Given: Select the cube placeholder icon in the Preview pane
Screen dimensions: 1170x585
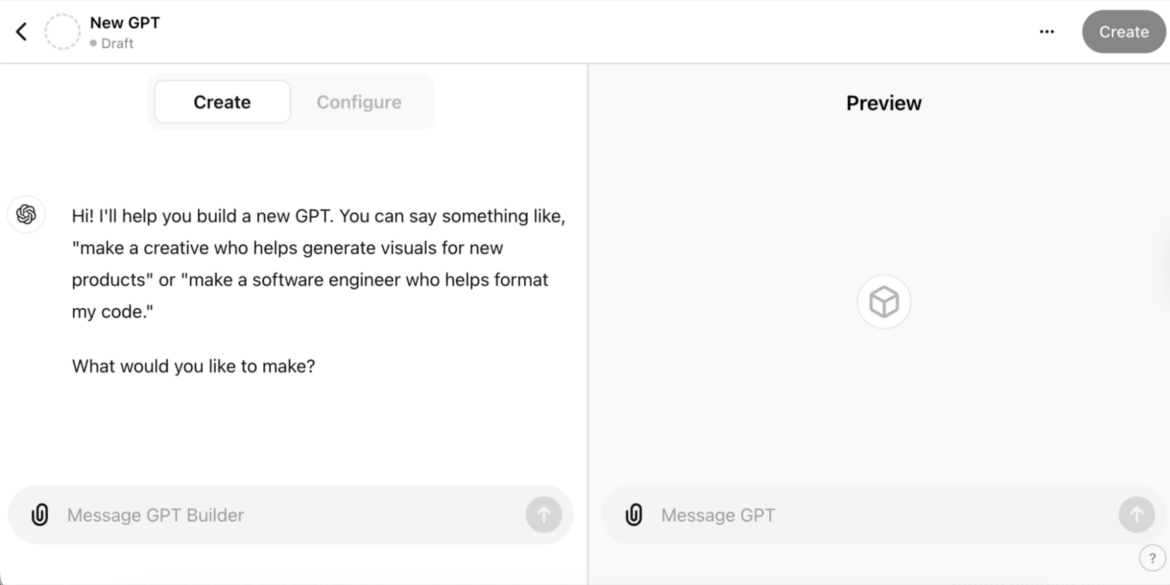Looking at the screenshot, I should (883, 301).
